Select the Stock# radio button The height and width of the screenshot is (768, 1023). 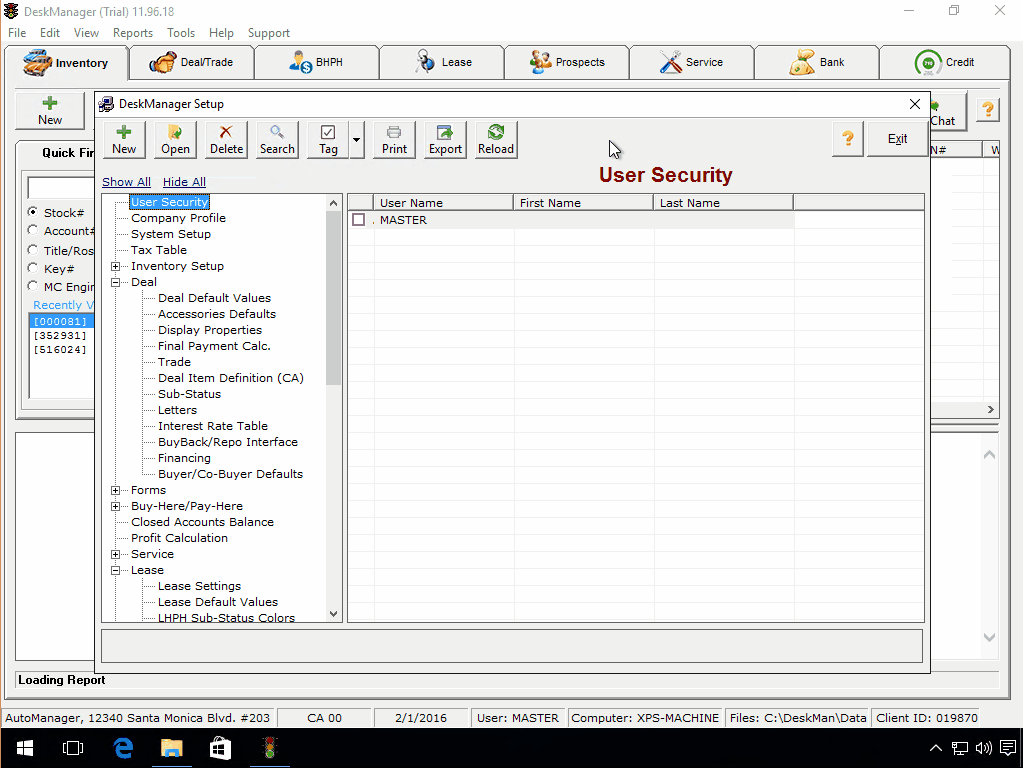coord(33,212)
